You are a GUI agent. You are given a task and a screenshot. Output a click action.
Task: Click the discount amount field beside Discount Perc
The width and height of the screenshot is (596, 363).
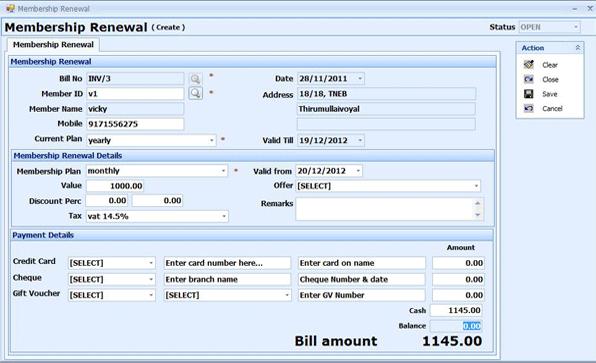click(x=157, y=201)
